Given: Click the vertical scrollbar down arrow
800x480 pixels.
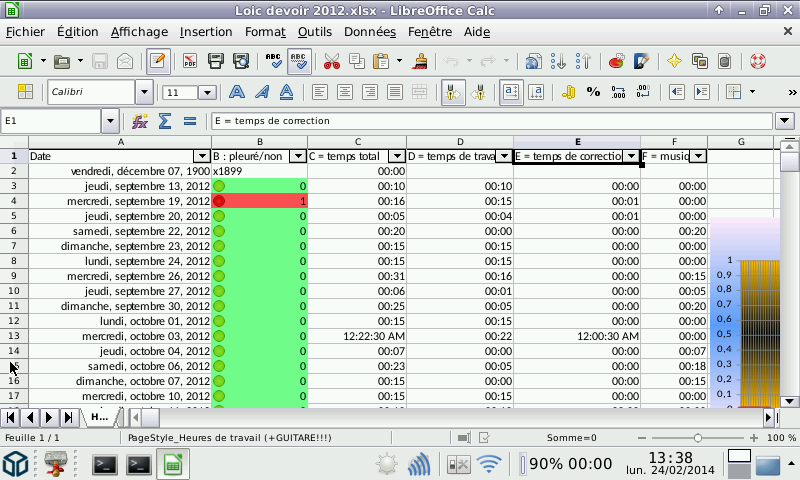Looking at the screenshot, I should coord(789,401).
